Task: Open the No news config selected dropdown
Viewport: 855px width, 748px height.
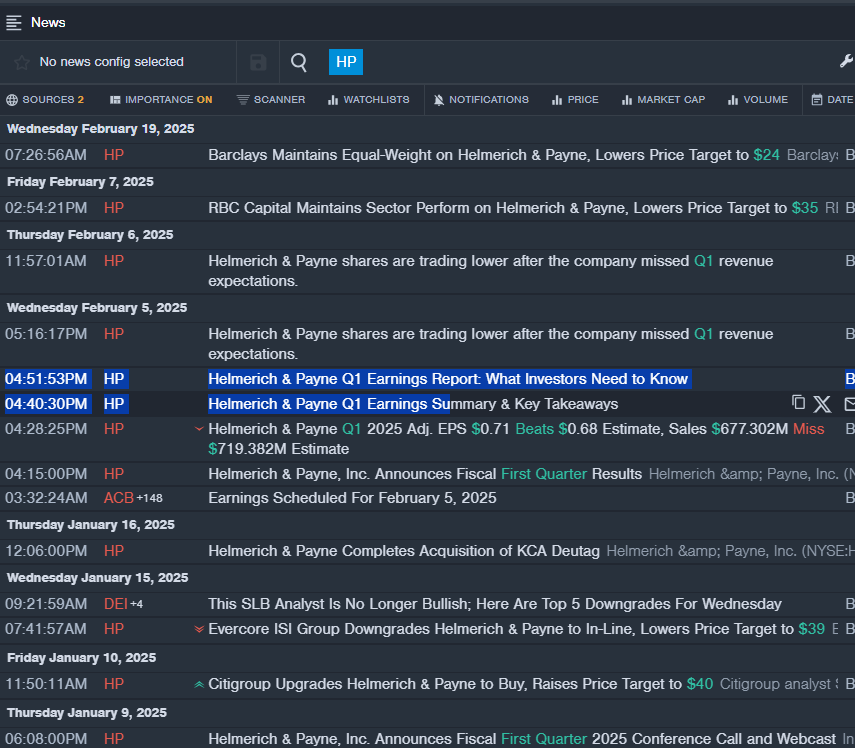Action: coord(111,62)
